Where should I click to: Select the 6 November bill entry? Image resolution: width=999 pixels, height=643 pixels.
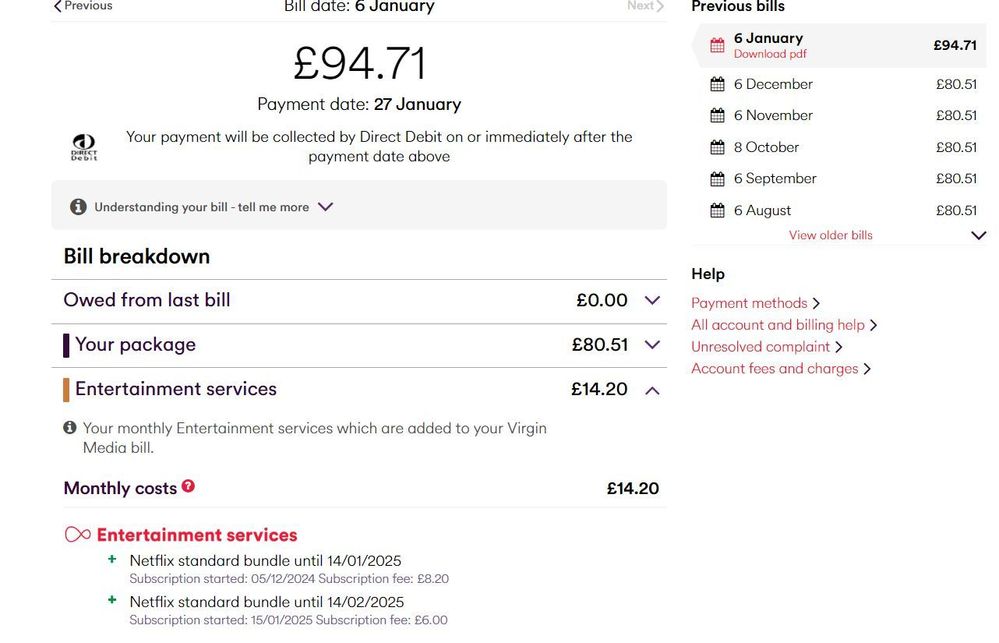coord(842,115)
